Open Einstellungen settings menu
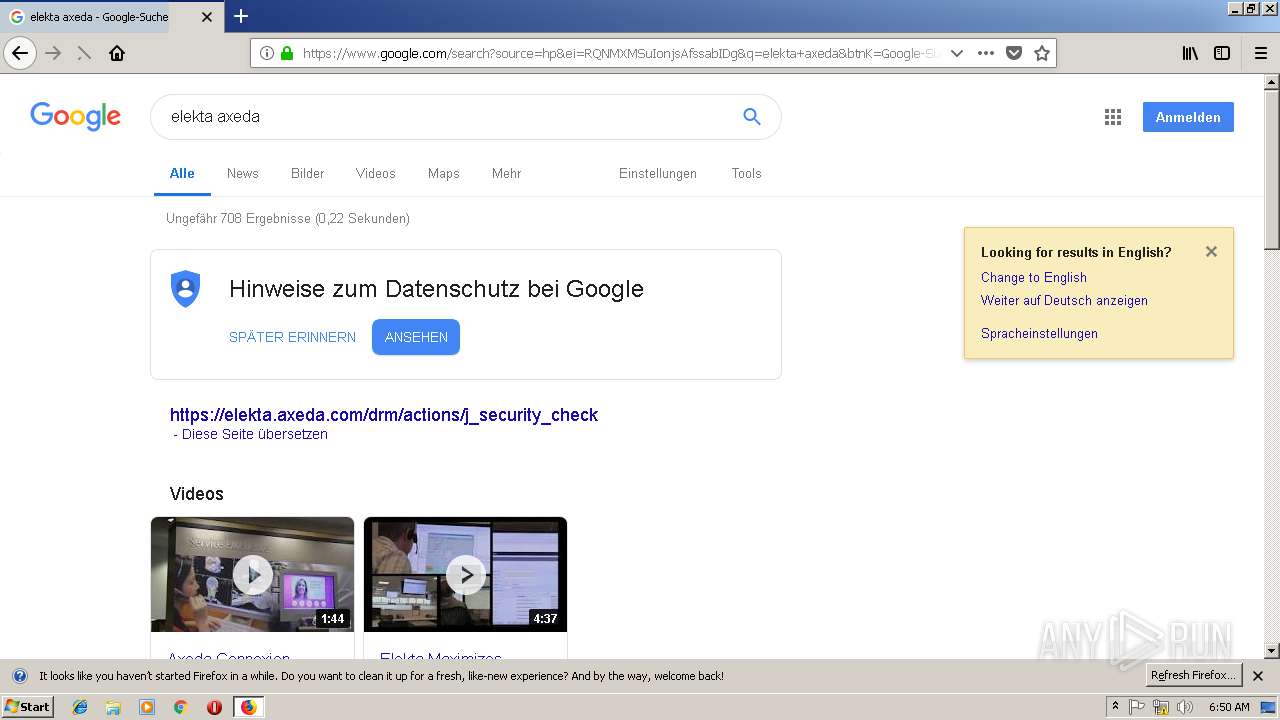 (x=658, y=174)
